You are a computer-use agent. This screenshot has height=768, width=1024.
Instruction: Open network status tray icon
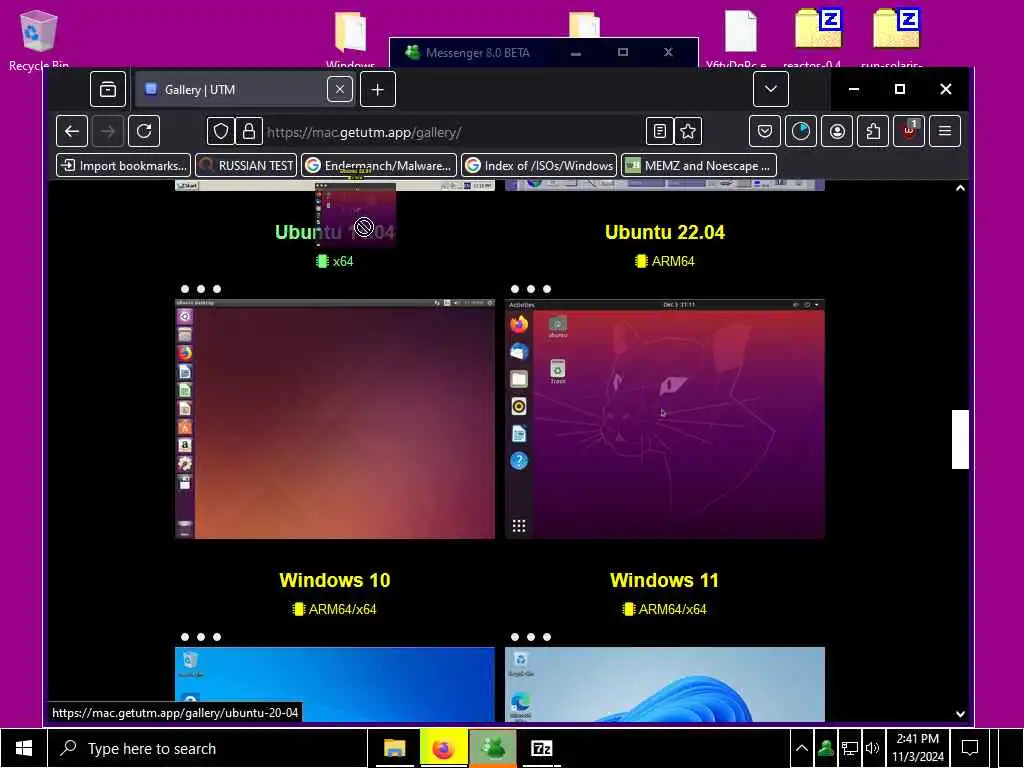(x=850, y=748)
